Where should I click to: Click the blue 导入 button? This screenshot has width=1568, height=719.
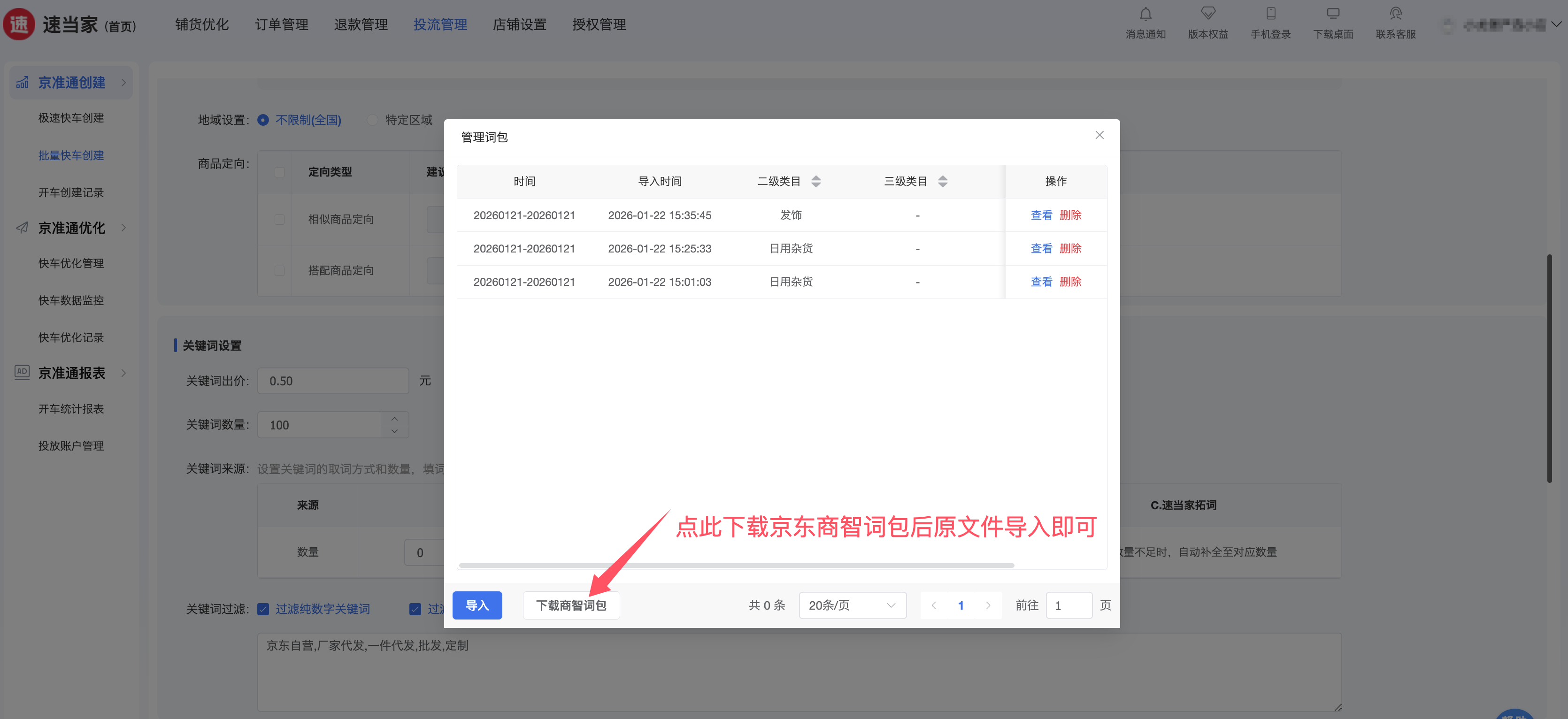coord(477,605)
